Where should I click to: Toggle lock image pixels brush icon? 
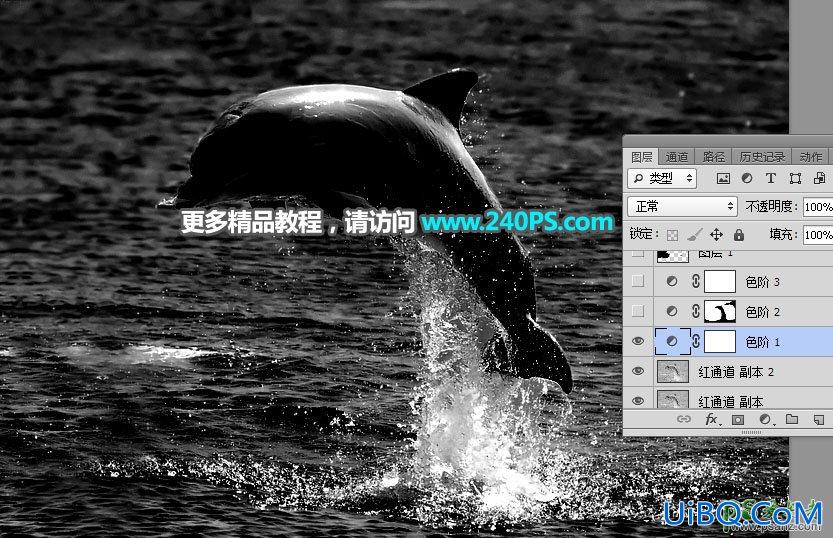tap(694, 235)
